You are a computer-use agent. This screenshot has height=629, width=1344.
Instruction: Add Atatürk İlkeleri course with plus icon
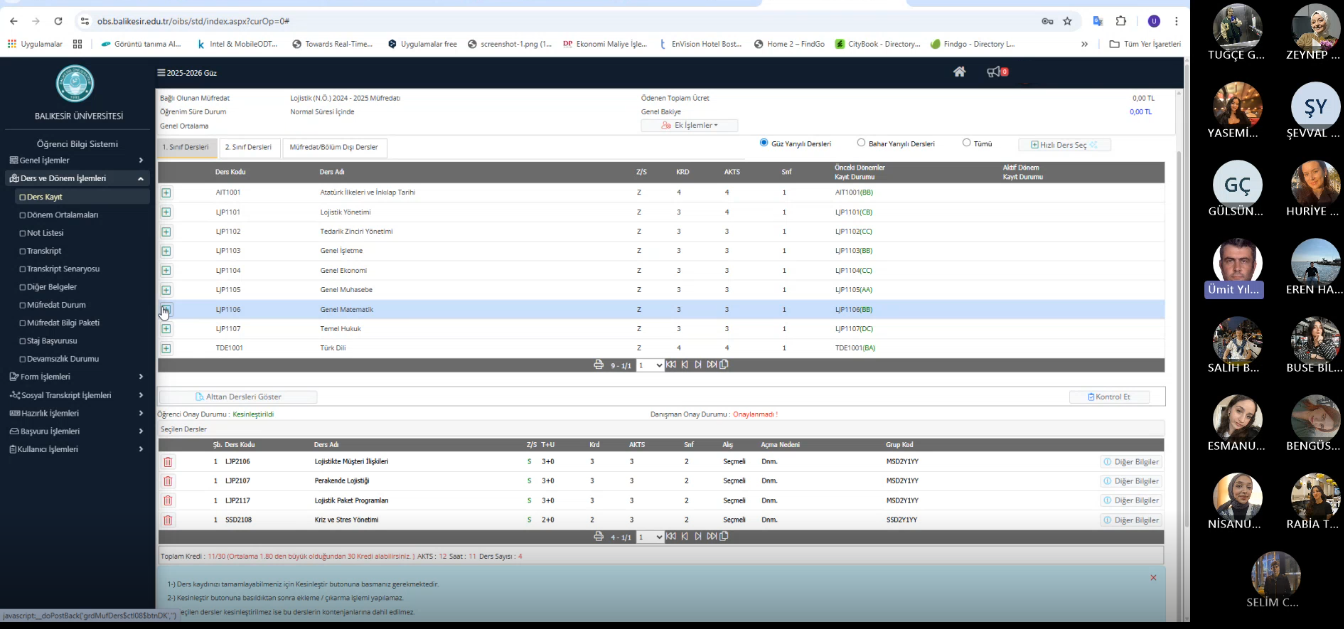[166, 192]
